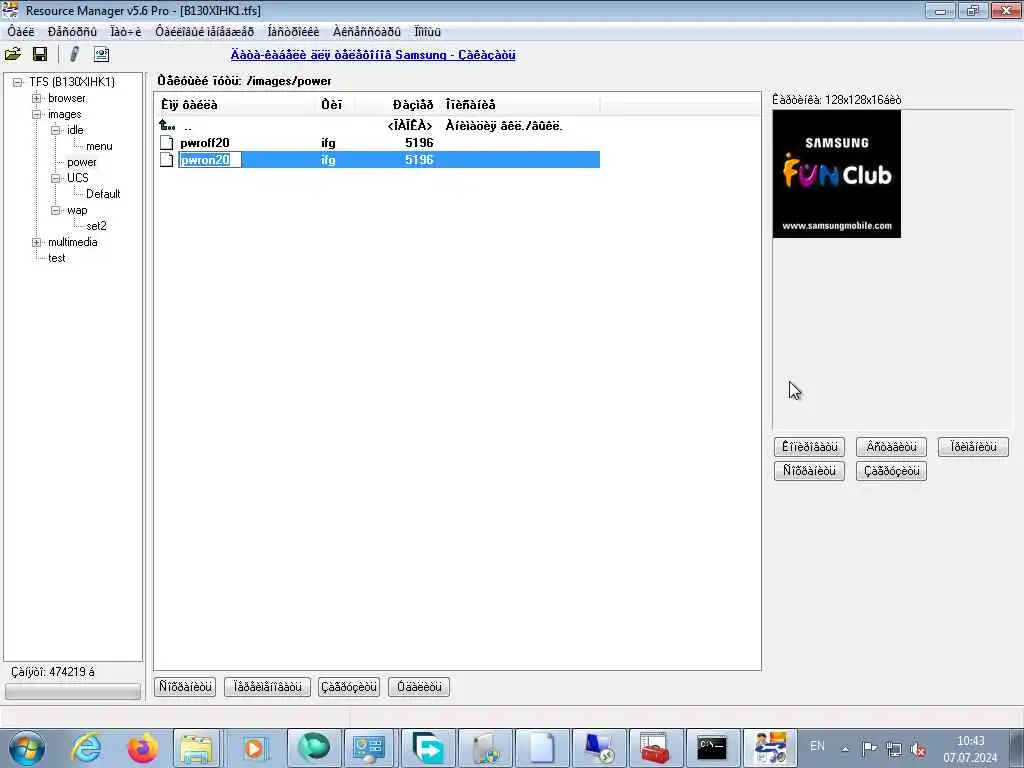1024x768 pixels.
Task: Click the 'Ðàçìåð' size column header
Action: (x=398, y=104)
